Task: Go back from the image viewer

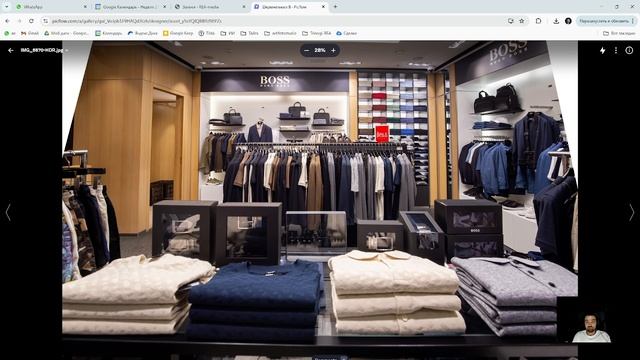Action: point(11,50)
